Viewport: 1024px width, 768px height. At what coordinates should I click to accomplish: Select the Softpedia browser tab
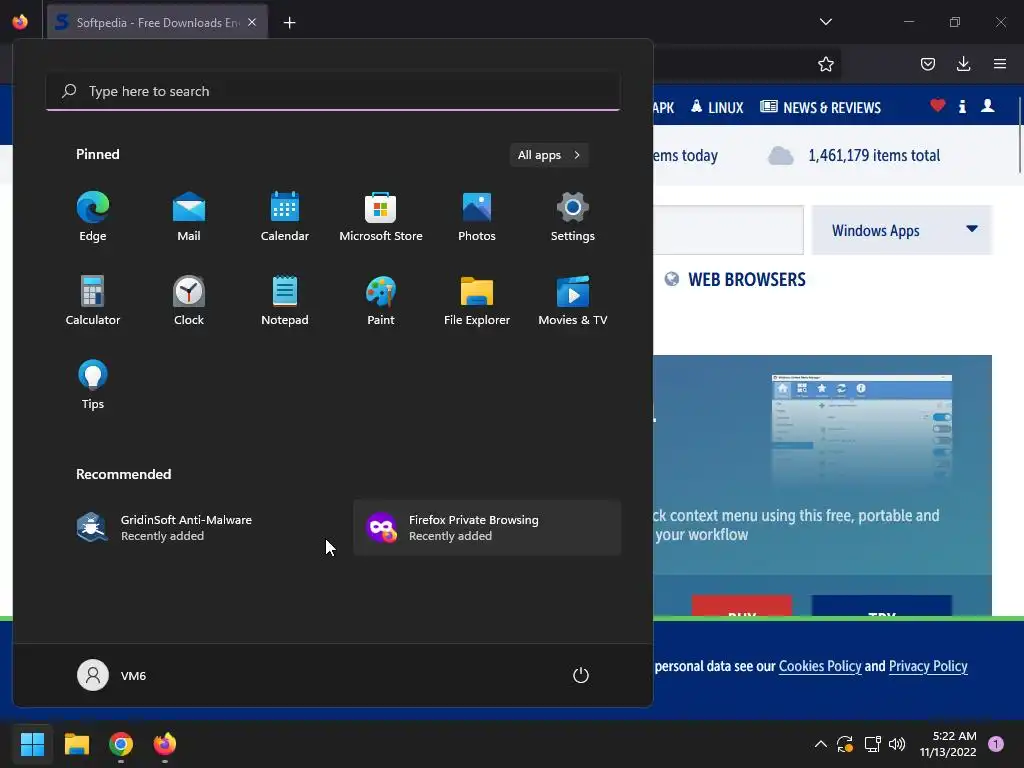click(157, 22)
